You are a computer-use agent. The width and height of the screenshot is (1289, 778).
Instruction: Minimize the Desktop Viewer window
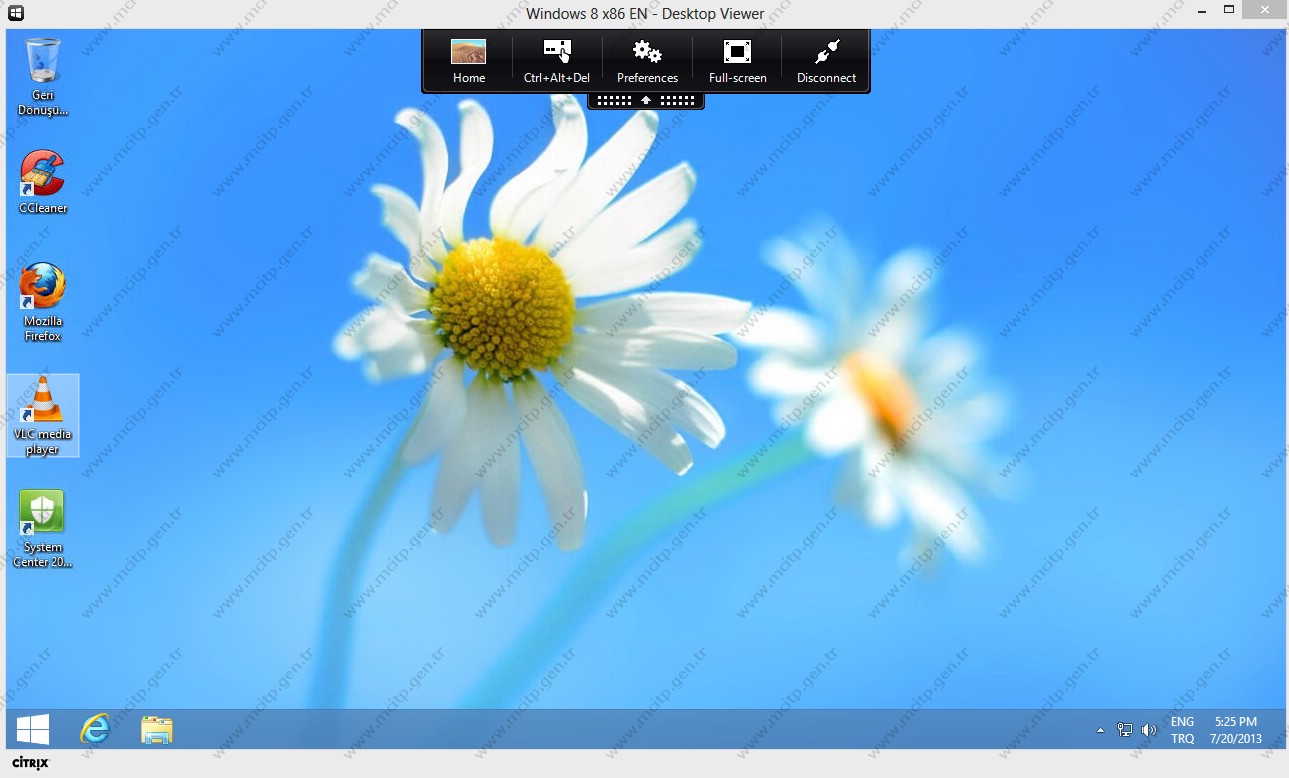pyautogui.click(x=1203, y=10)
